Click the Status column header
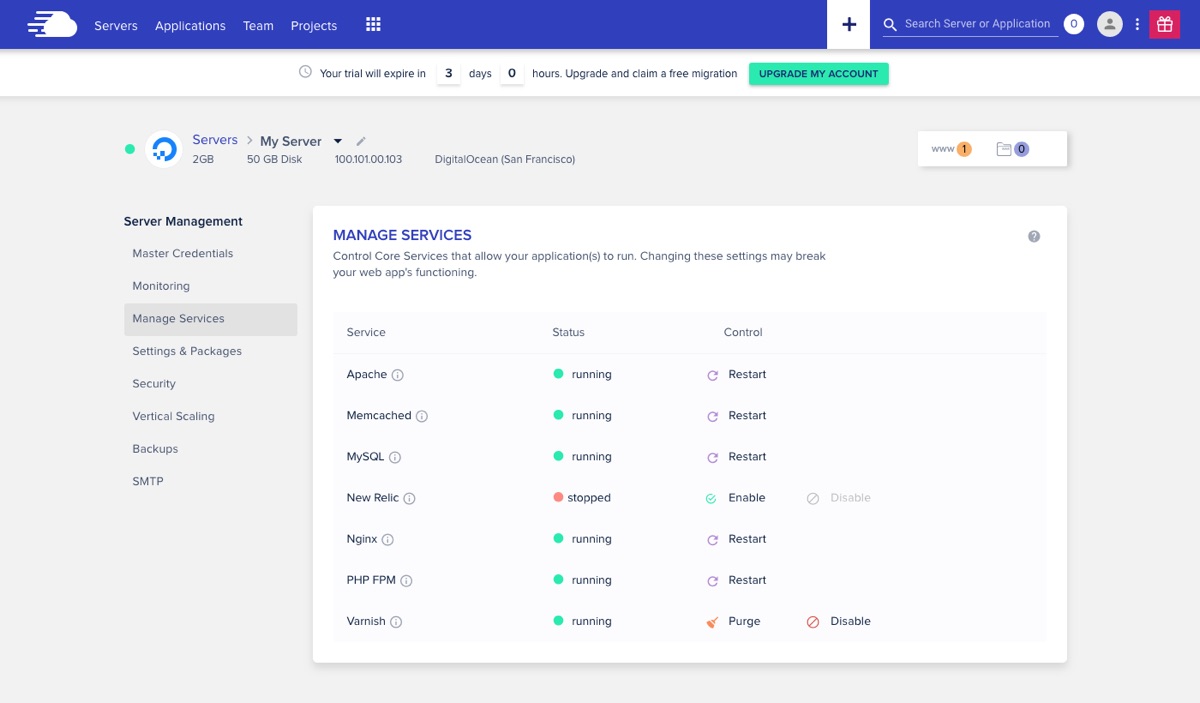 (x=568, y=332)
